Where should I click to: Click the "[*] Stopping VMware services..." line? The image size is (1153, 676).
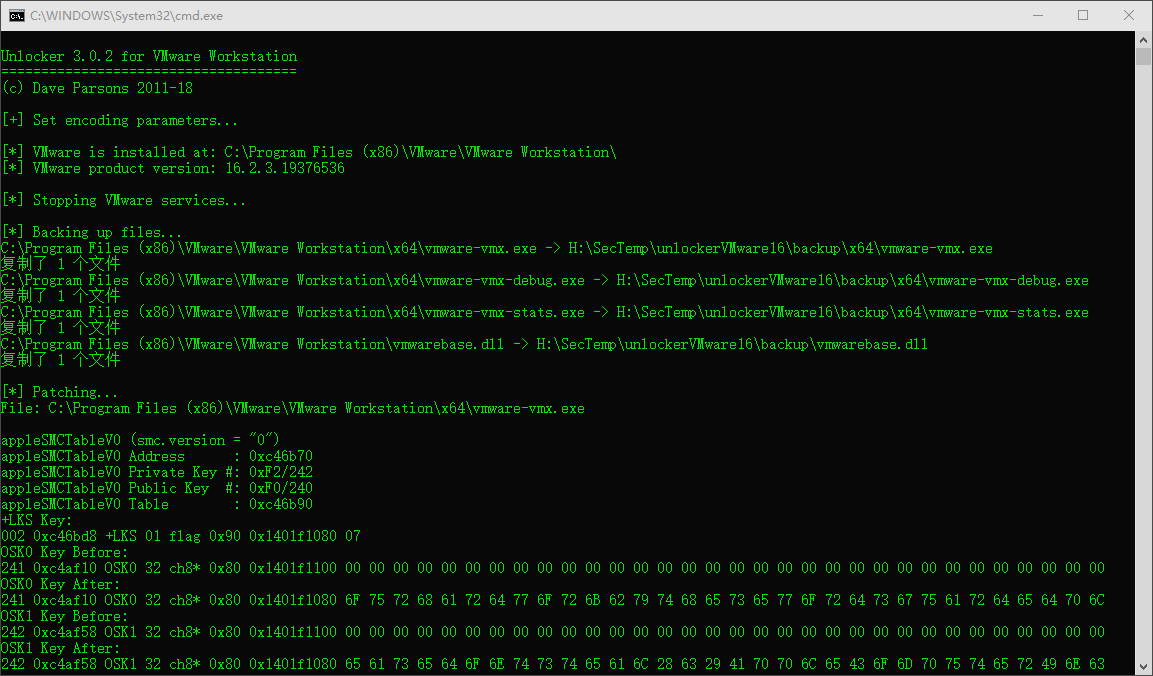[x=124, y=200]
